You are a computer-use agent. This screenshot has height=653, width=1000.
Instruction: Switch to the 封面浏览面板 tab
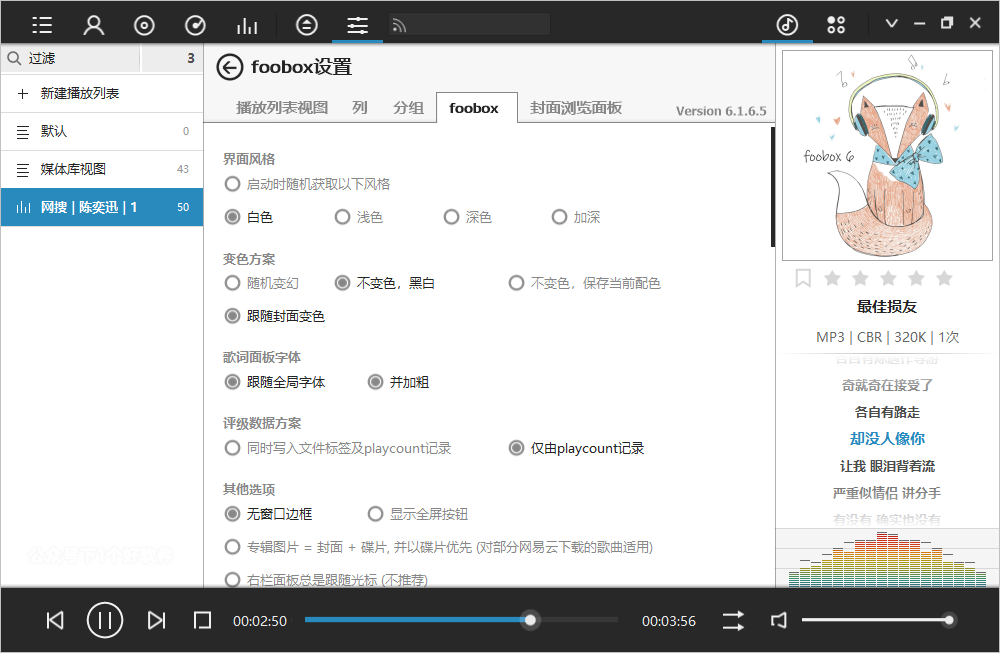pyautogui.click(x=575, y=108)
